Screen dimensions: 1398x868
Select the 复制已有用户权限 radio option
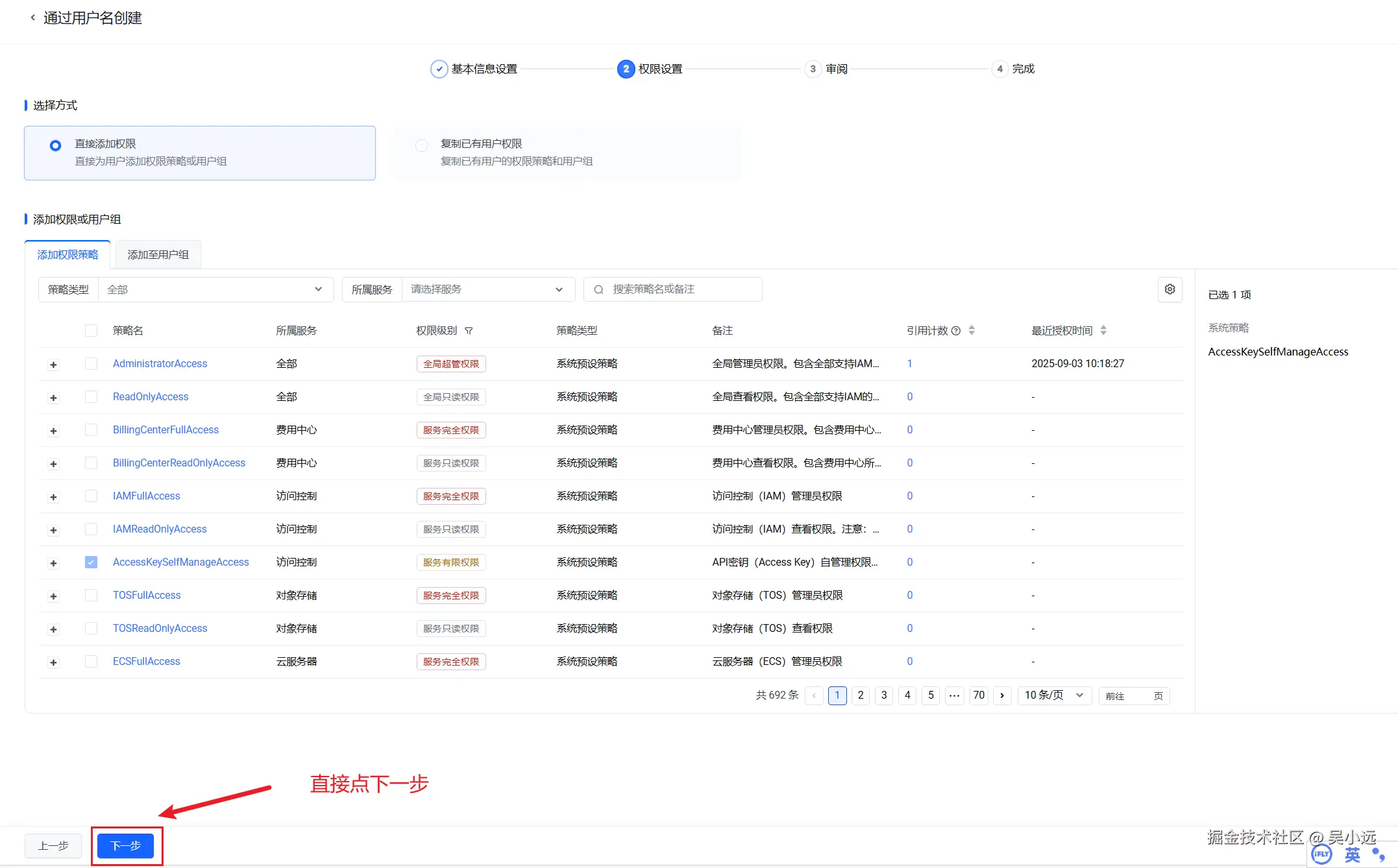click(x=422, y=145)
